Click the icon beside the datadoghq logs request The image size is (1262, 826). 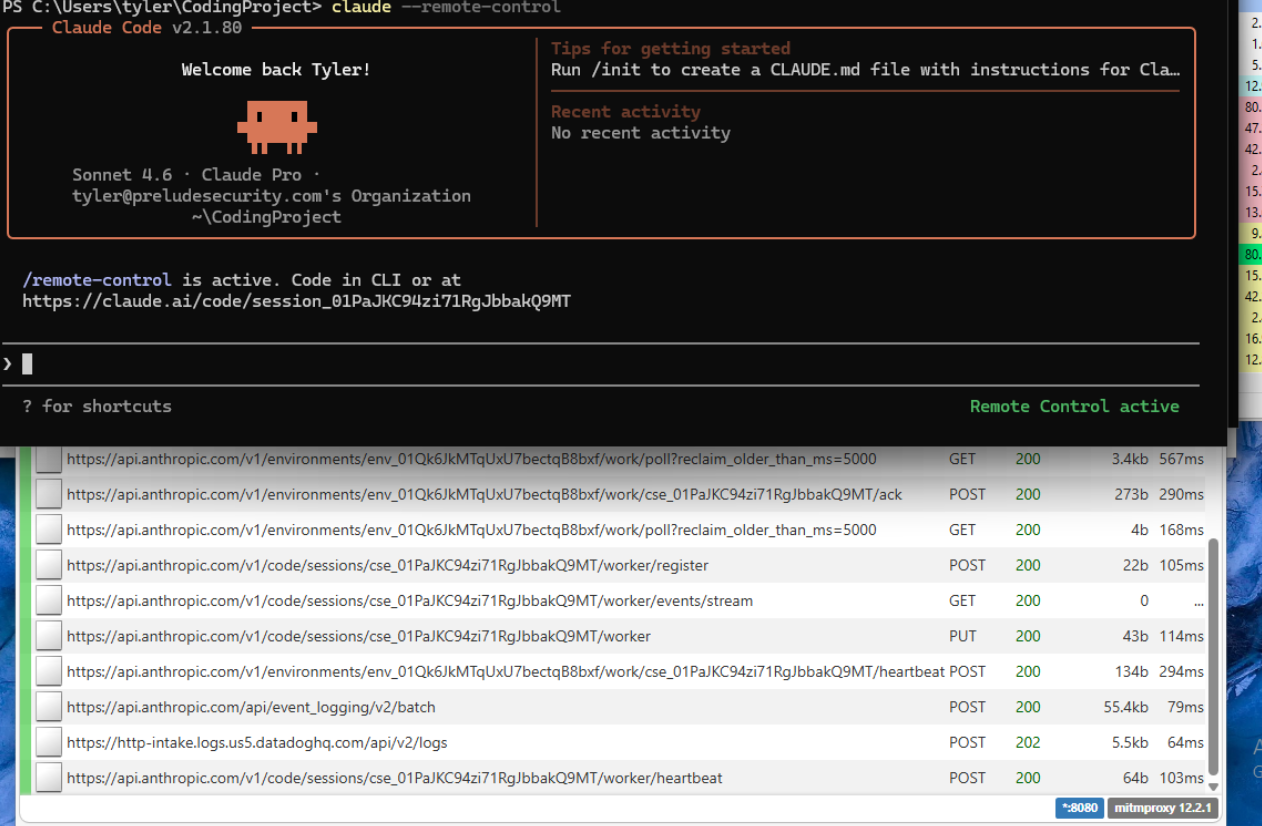pos(48,743)
